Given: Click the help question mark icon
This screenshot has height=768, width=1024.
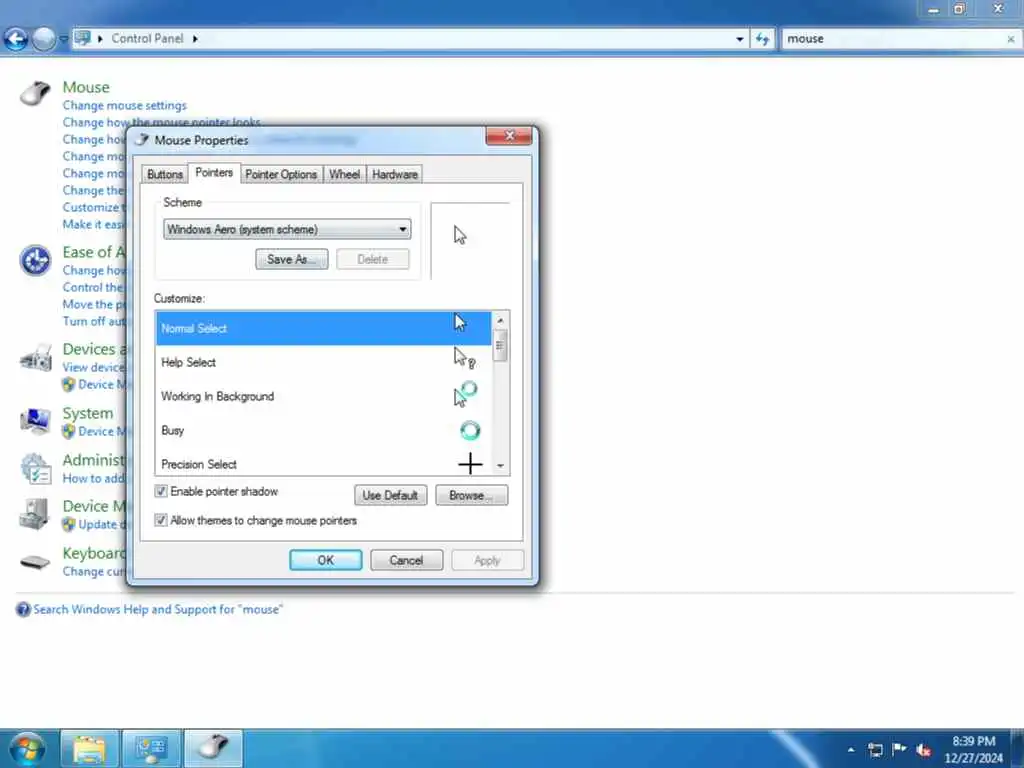Looking at the screenshot, I should (23, 609).
